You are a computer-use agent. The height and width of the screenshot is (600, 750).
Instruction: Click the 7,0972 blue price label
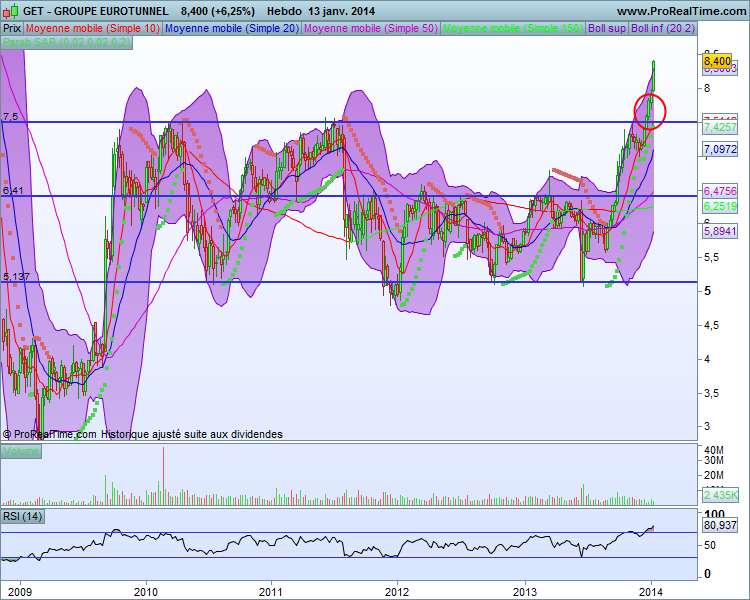click(x=720, y=149)
